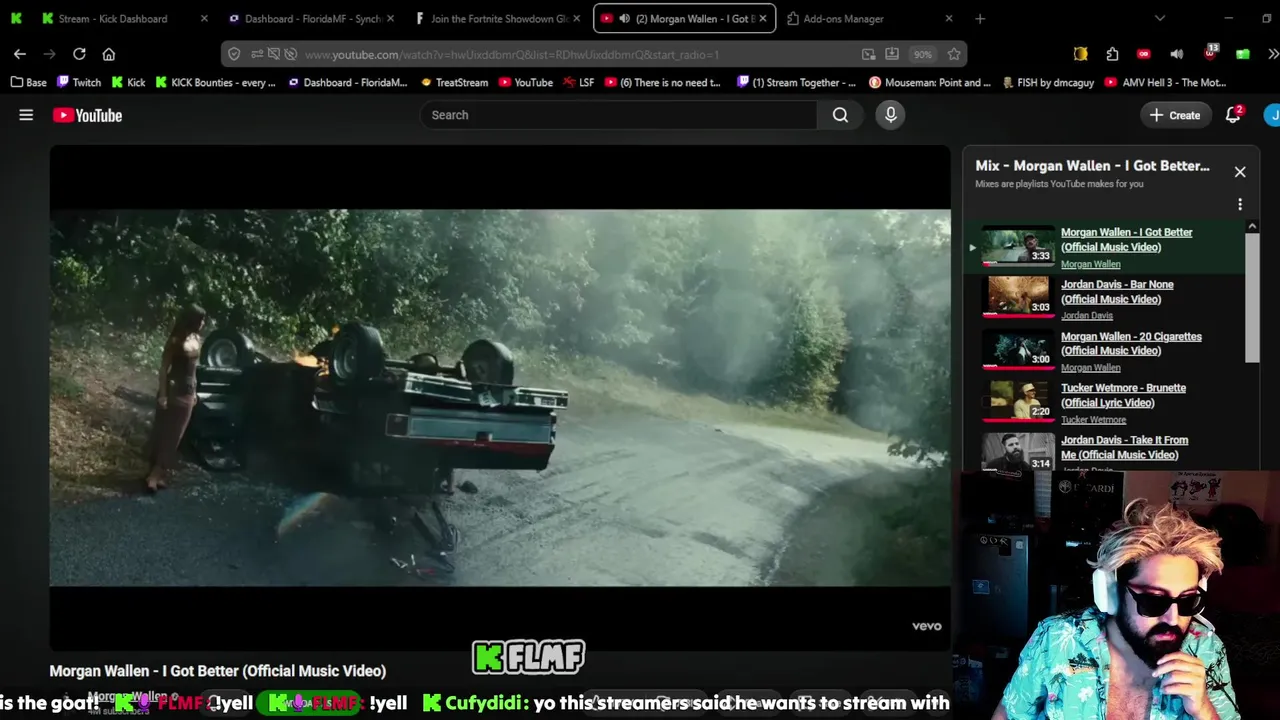Click the red infinity extension icon
The height and width of the screenshot is (720, 1280).
tap(1144, 54)
